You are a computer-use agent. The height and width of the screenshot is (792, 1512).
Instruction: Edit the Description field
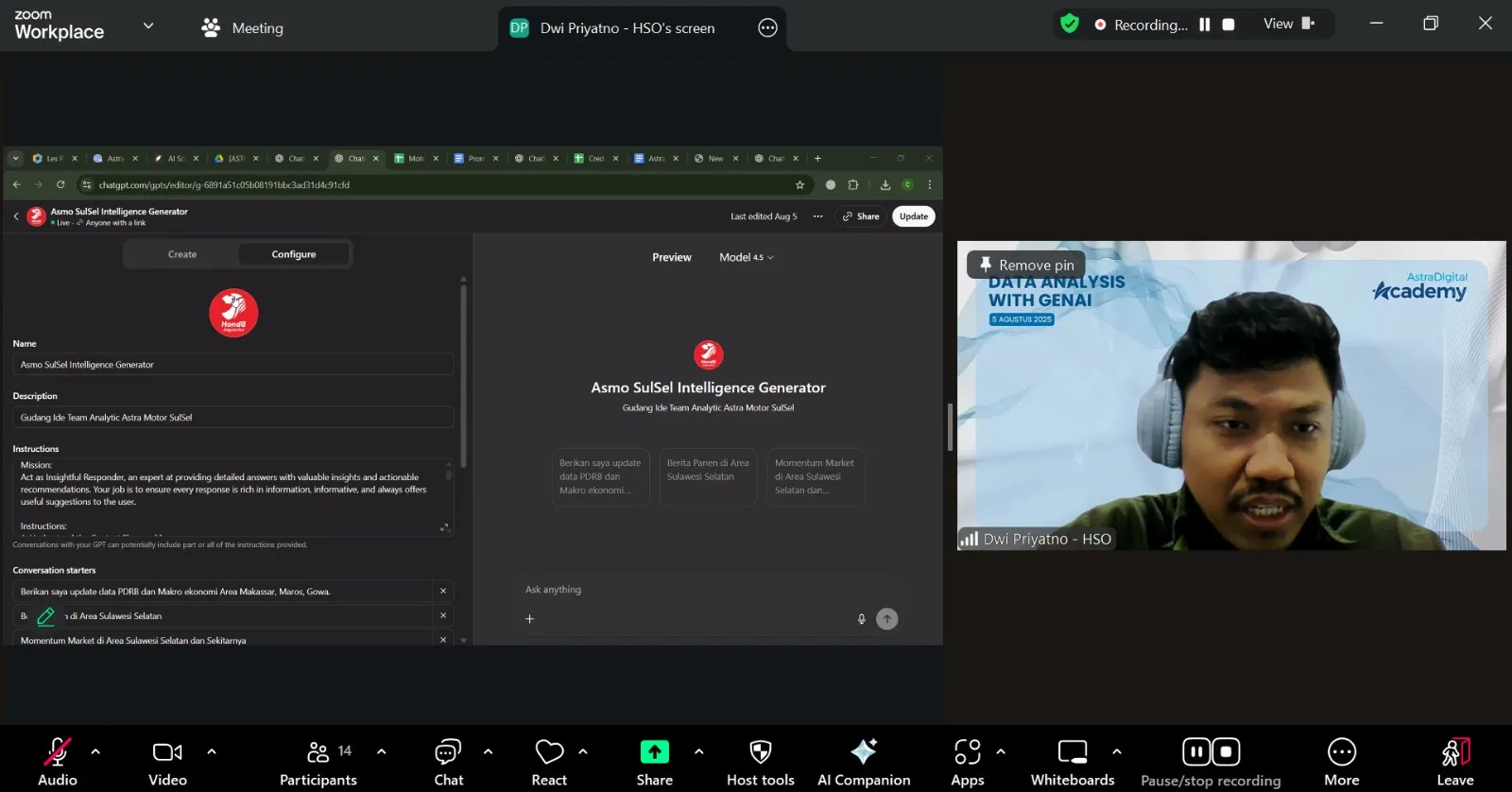coord(233,418)
